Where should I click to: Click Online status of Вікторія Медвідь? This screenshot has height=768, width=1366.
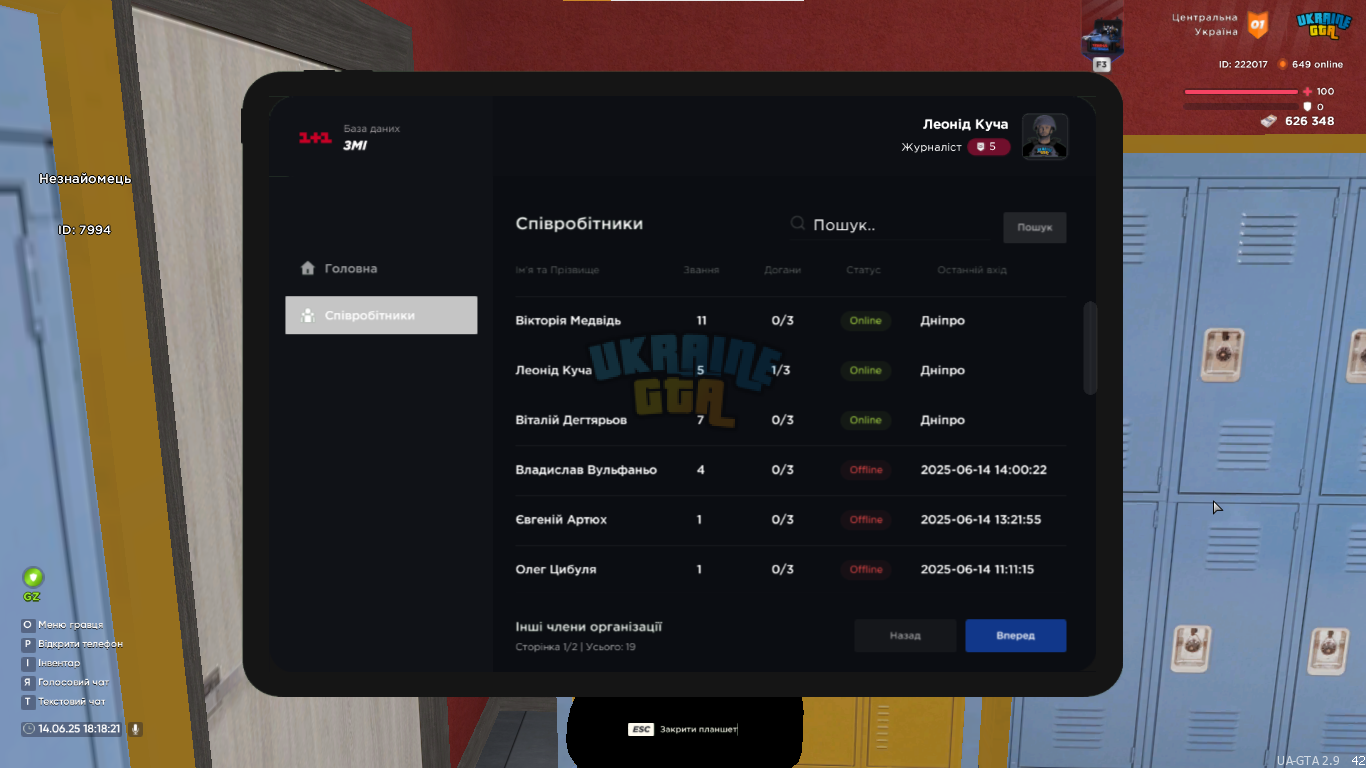click(866, 321)
